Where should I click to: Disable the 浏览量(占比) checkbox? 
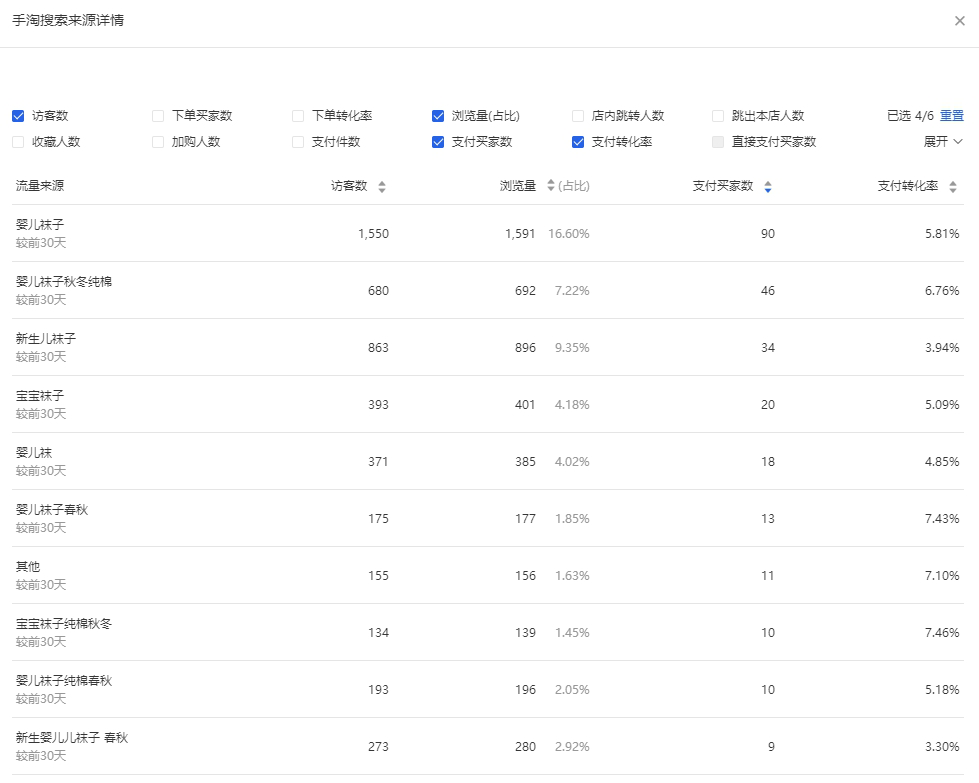pyautogui.click(x=438, y=116)
